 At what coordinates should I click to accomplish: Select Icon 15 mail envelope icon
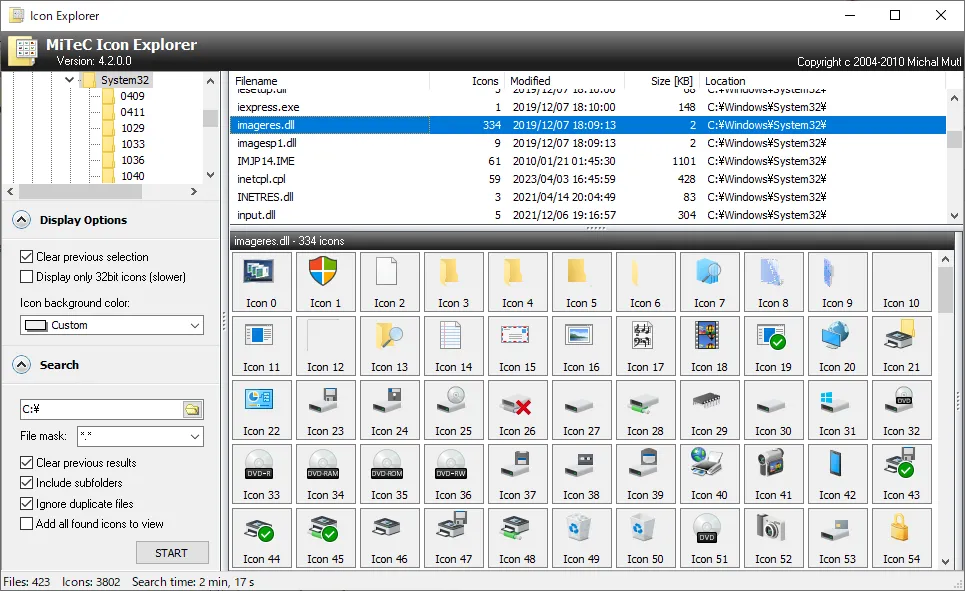518,346
